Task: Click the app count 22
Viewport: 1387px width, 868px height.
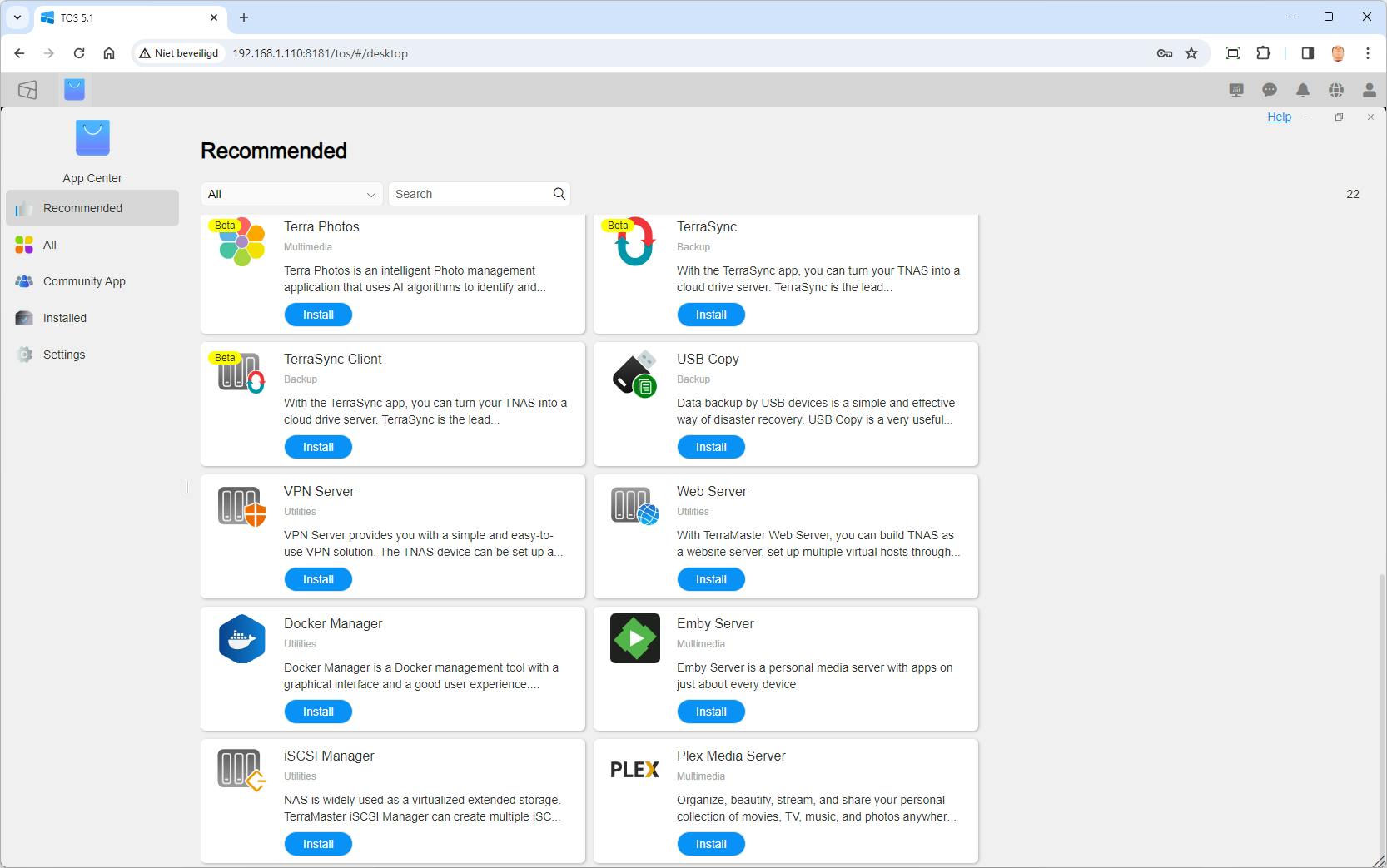Action: click(x=1353, y=194)
